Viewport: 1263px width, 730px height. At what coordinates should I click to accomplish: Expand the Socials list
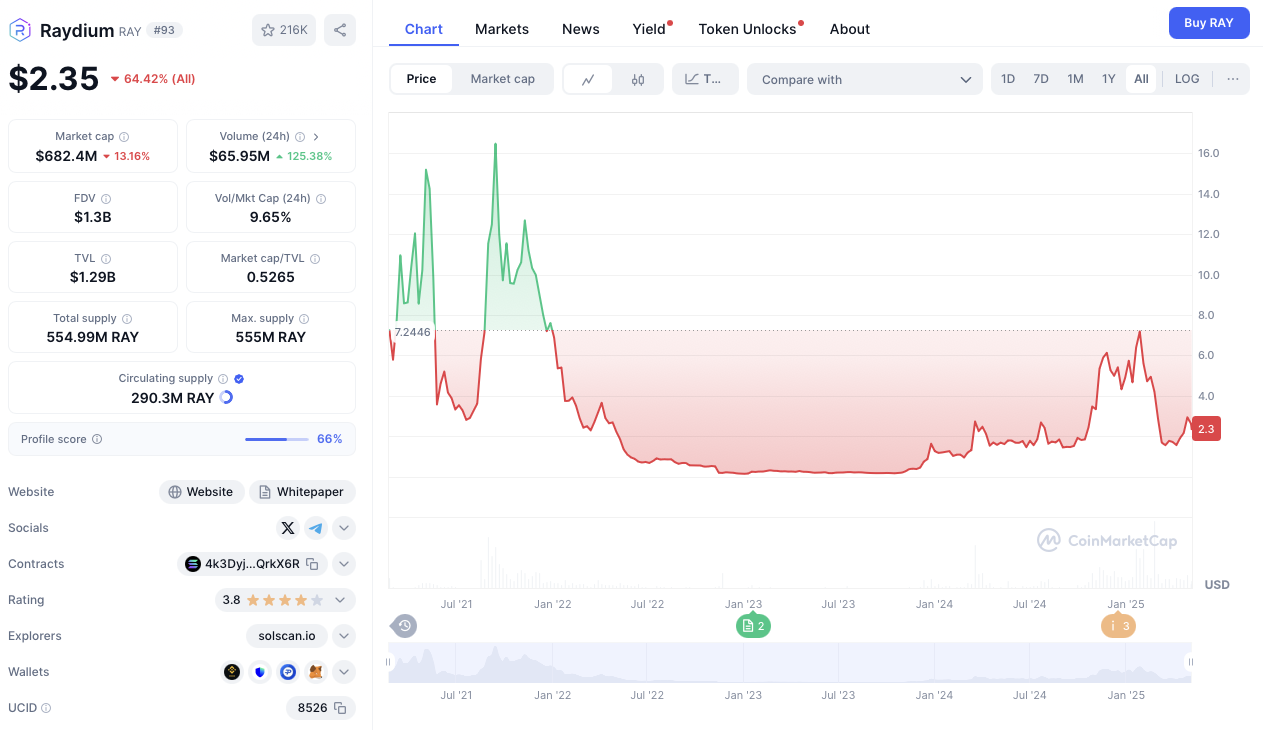point(344,528)
